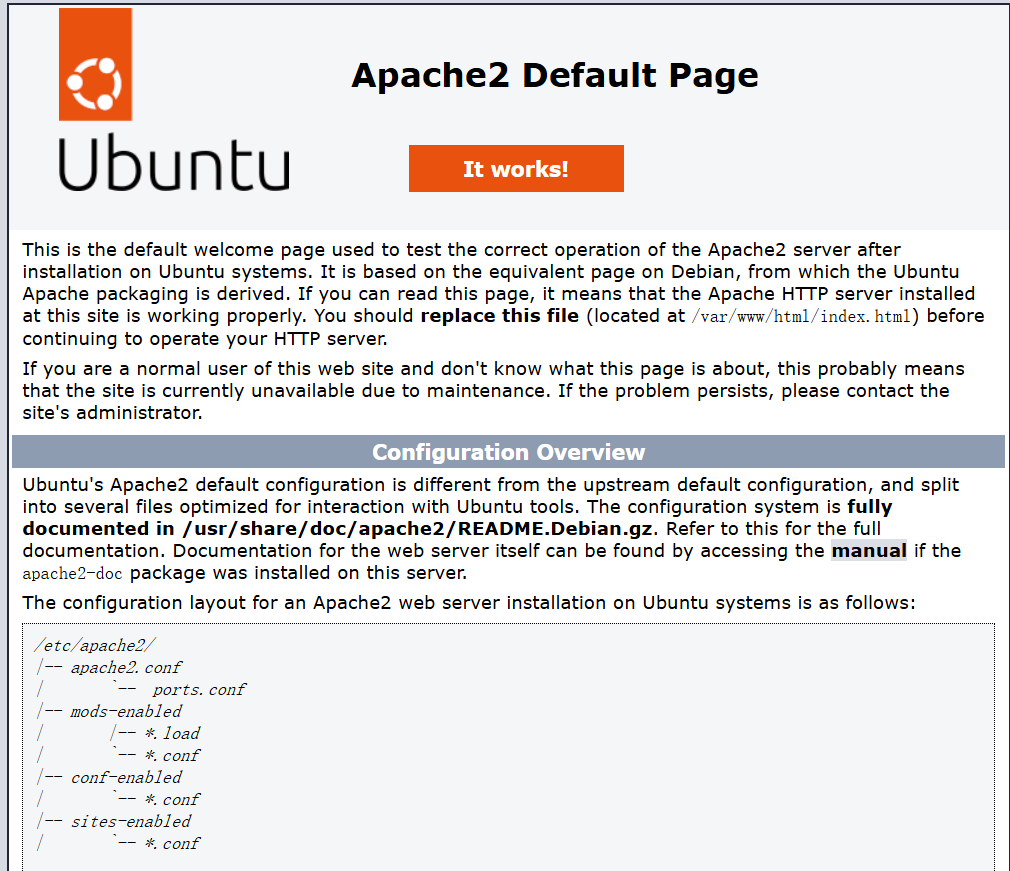The height and width of the screenshot is (871, 1010).
Task: Click the 'apache2-doc' package name
Action: 72,573
